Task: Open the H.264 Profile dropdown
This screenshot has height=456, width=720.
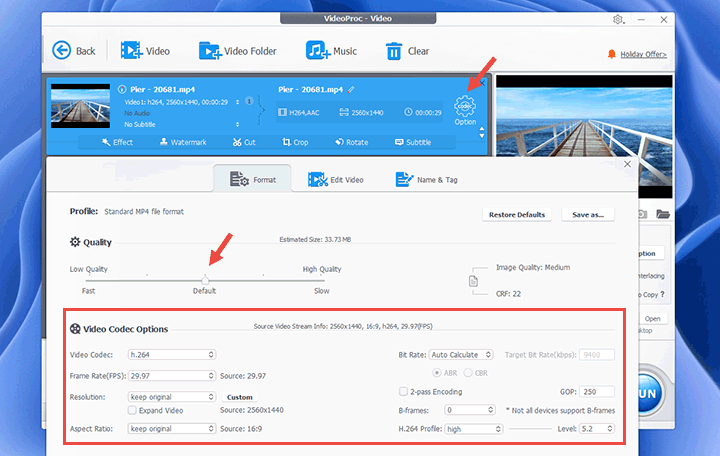Action: (x=474, y=429)
